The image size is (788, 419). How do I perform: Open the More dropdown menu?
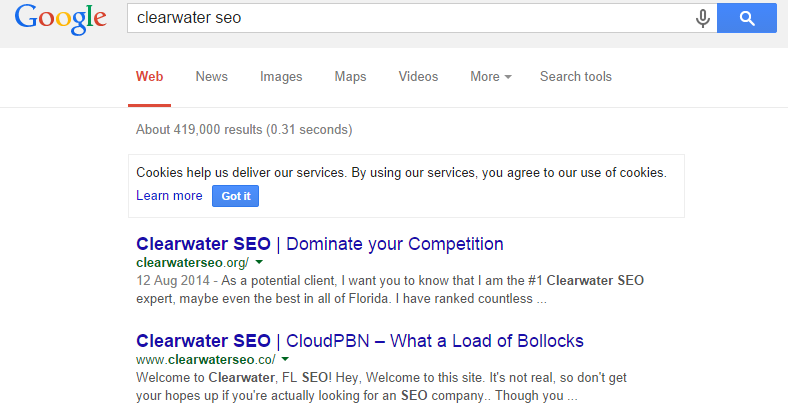click(490, 76)
